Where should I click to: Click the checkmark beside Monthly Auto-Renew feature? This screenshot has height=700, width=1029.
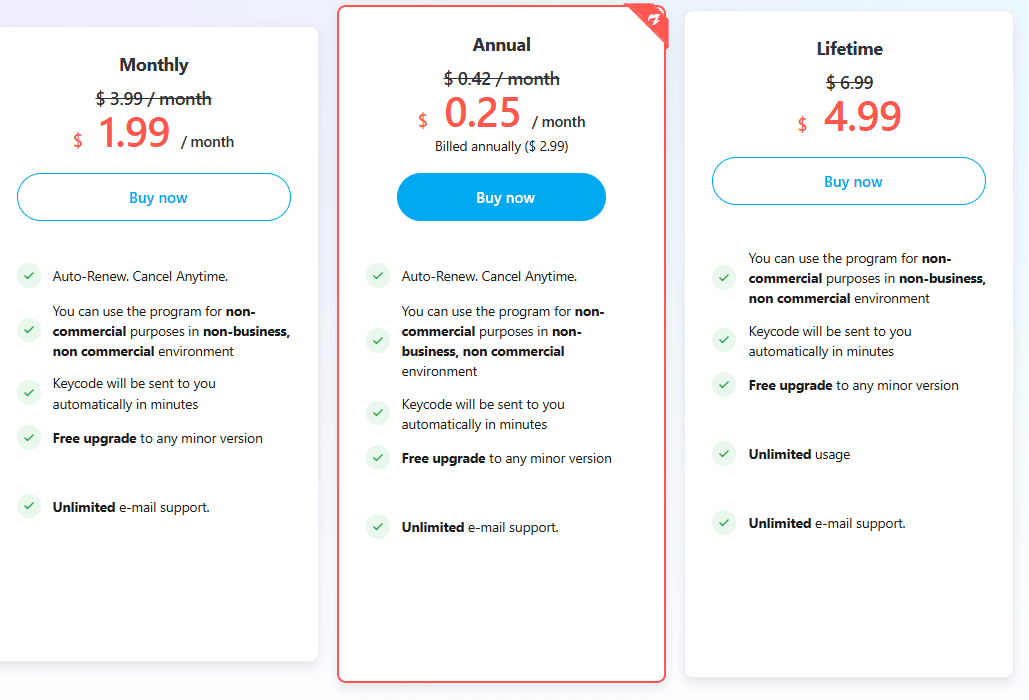(29, 276)
